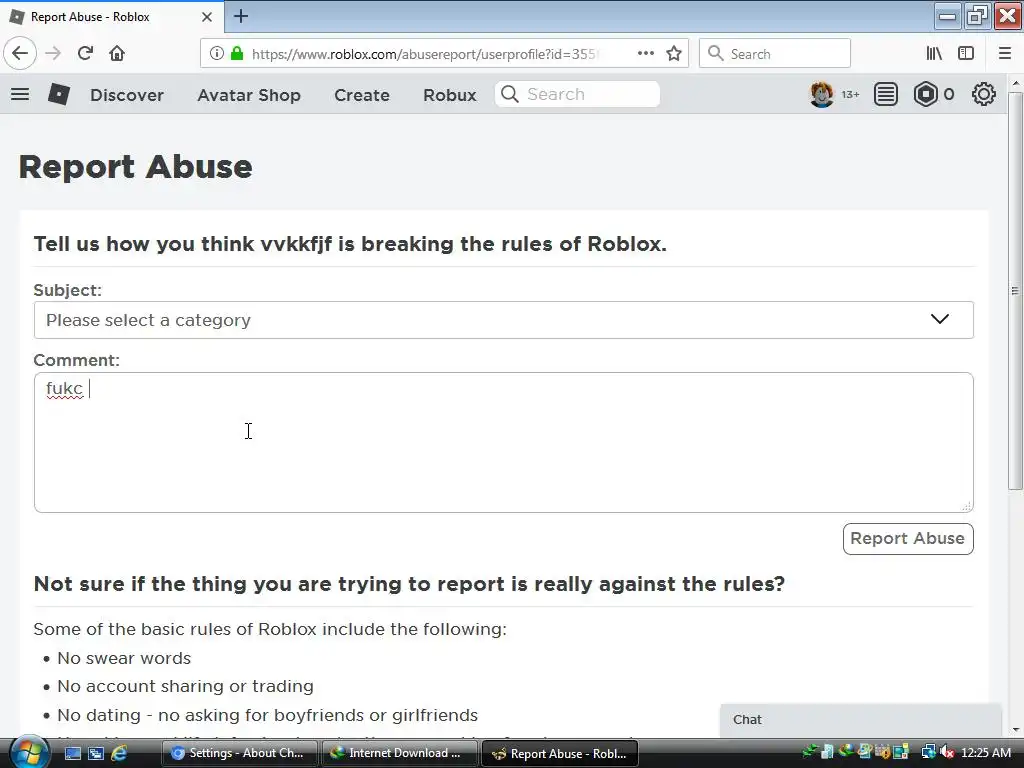Reload the page with the refresh icon
Image resolution: width=1024 pixels, height=768 pixels.
pos(85,53)
